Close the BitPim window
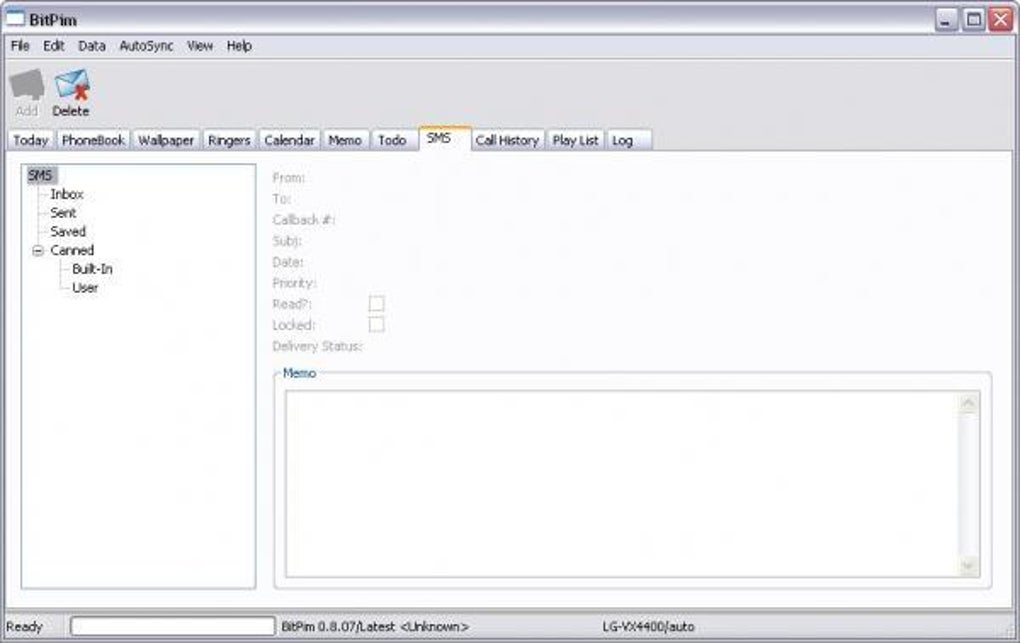1020x643 pixels. pos(1000,20)
